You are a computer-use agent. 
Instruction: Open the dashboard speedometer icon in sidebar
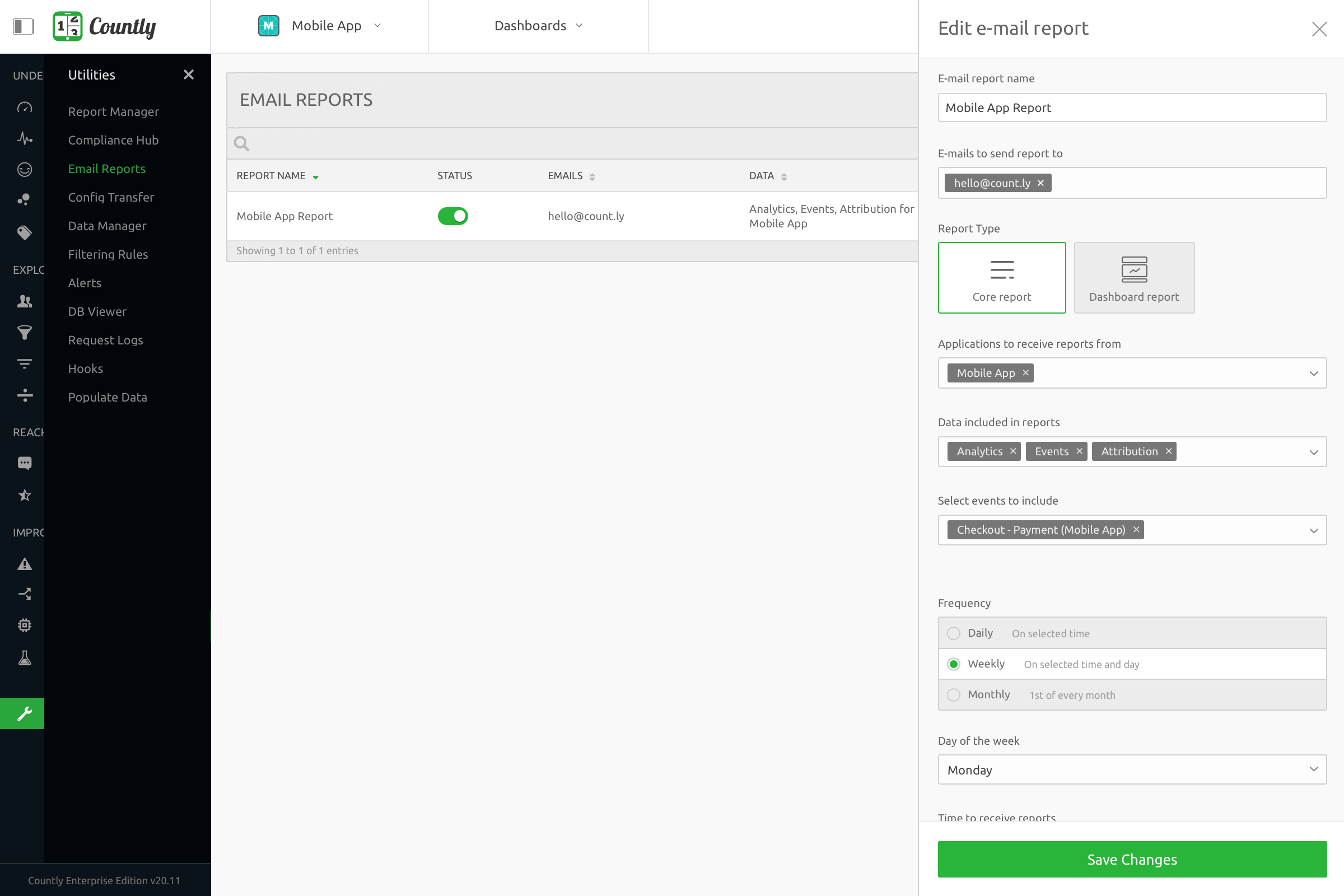click(x=24, y=108)
